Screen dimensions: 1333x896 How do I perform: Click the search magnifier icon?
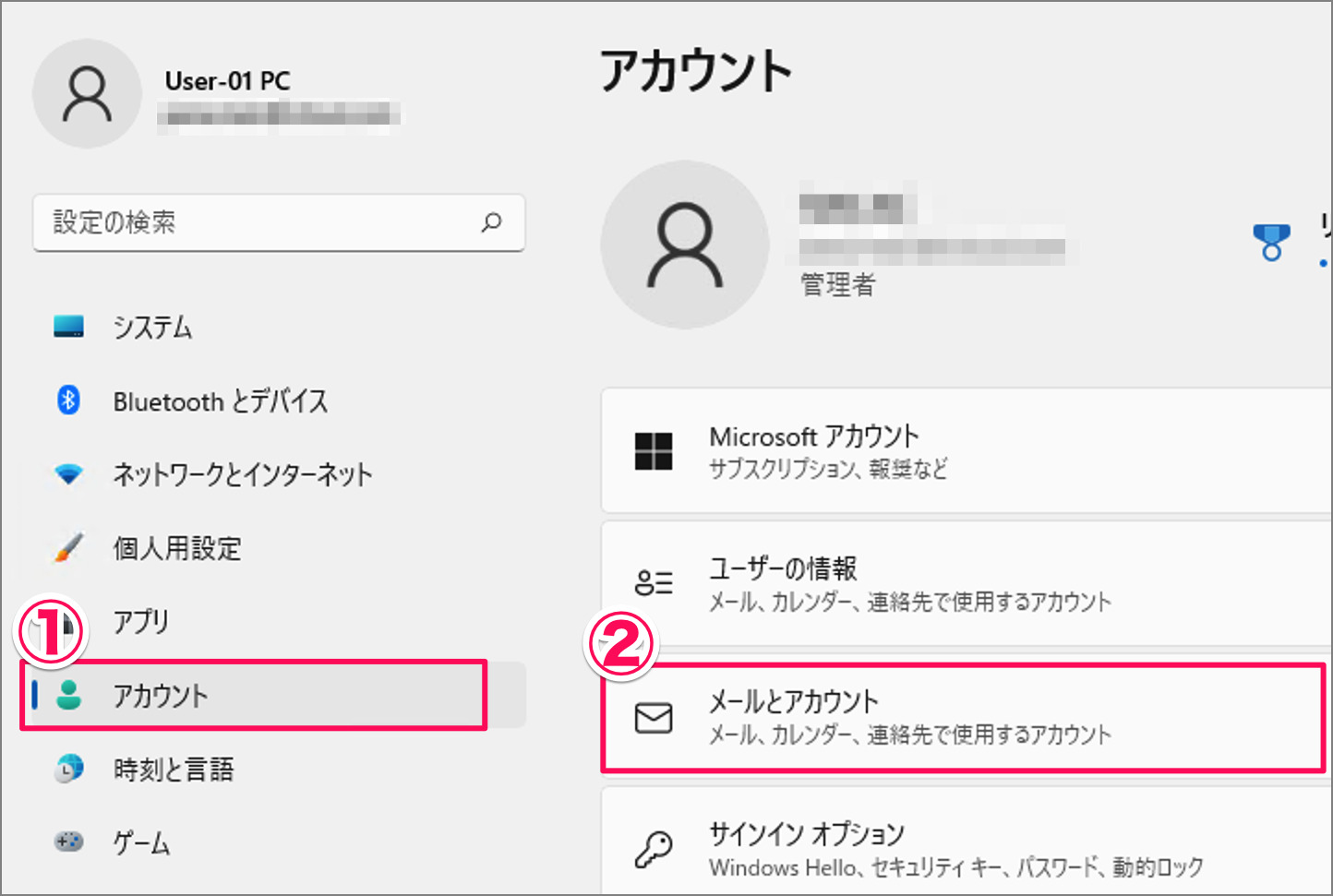pyautogui.click(x=492, y=222)
